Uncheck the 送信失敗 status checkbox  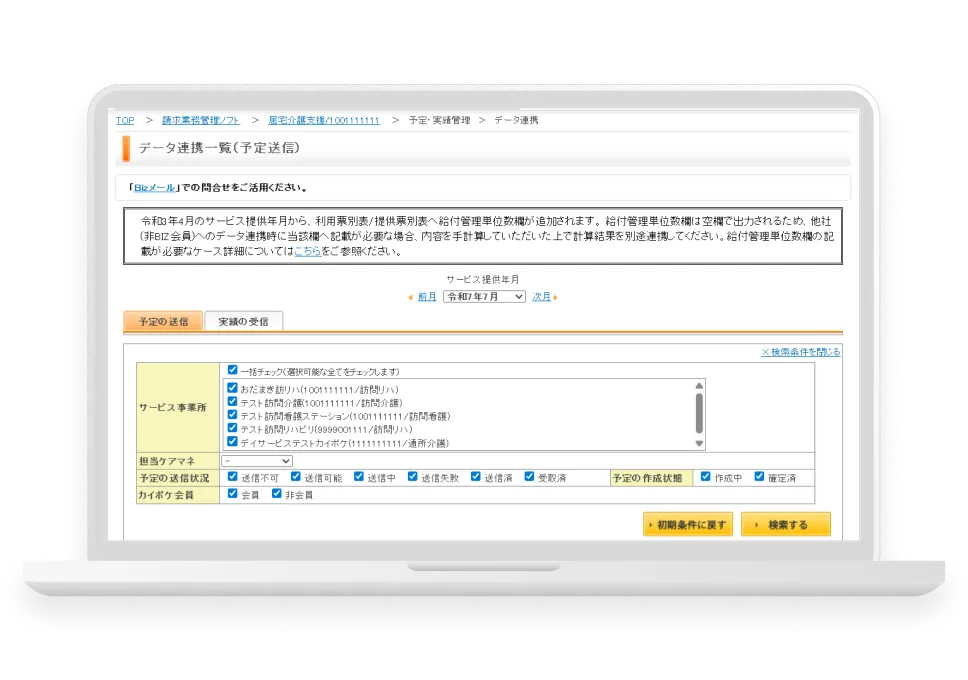pos(411,478)
